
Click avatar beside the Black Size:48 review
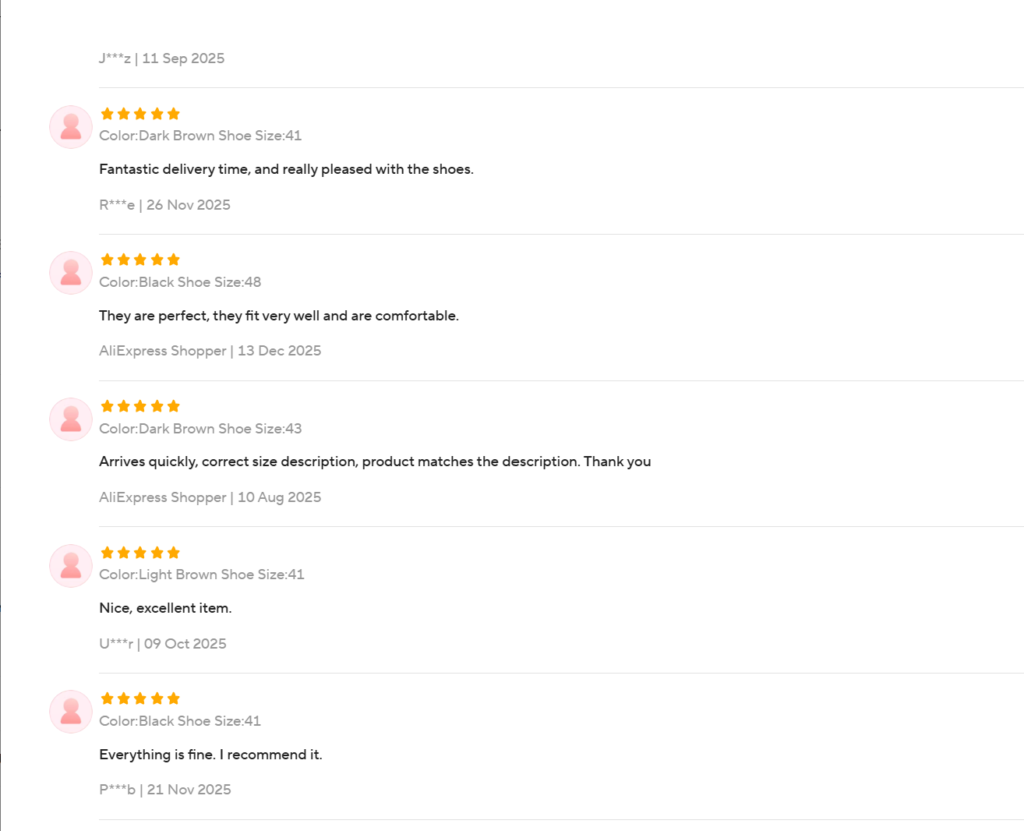point(70,273)
